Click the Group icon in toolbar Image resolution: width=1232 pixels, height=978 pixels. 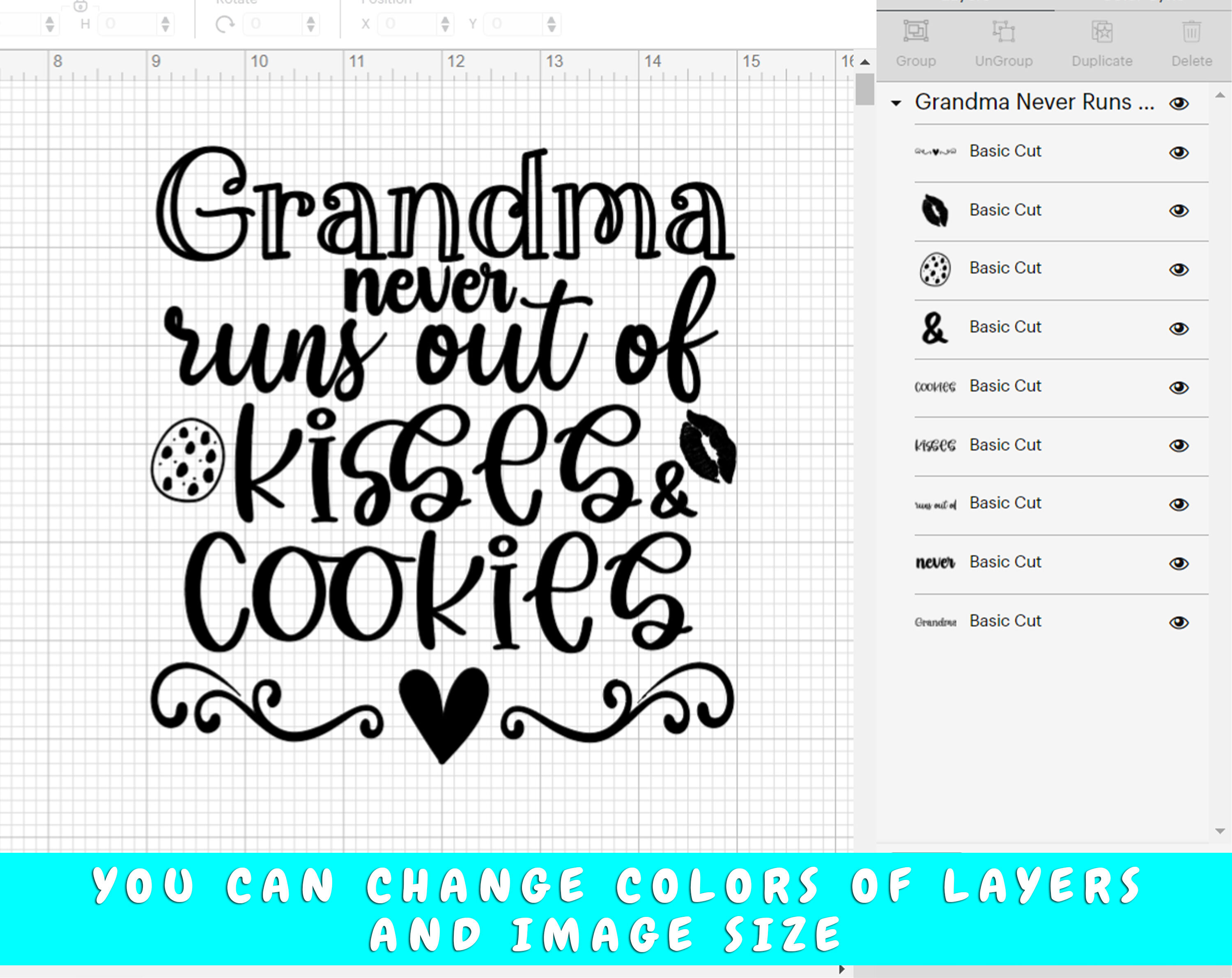click(915, 37)
